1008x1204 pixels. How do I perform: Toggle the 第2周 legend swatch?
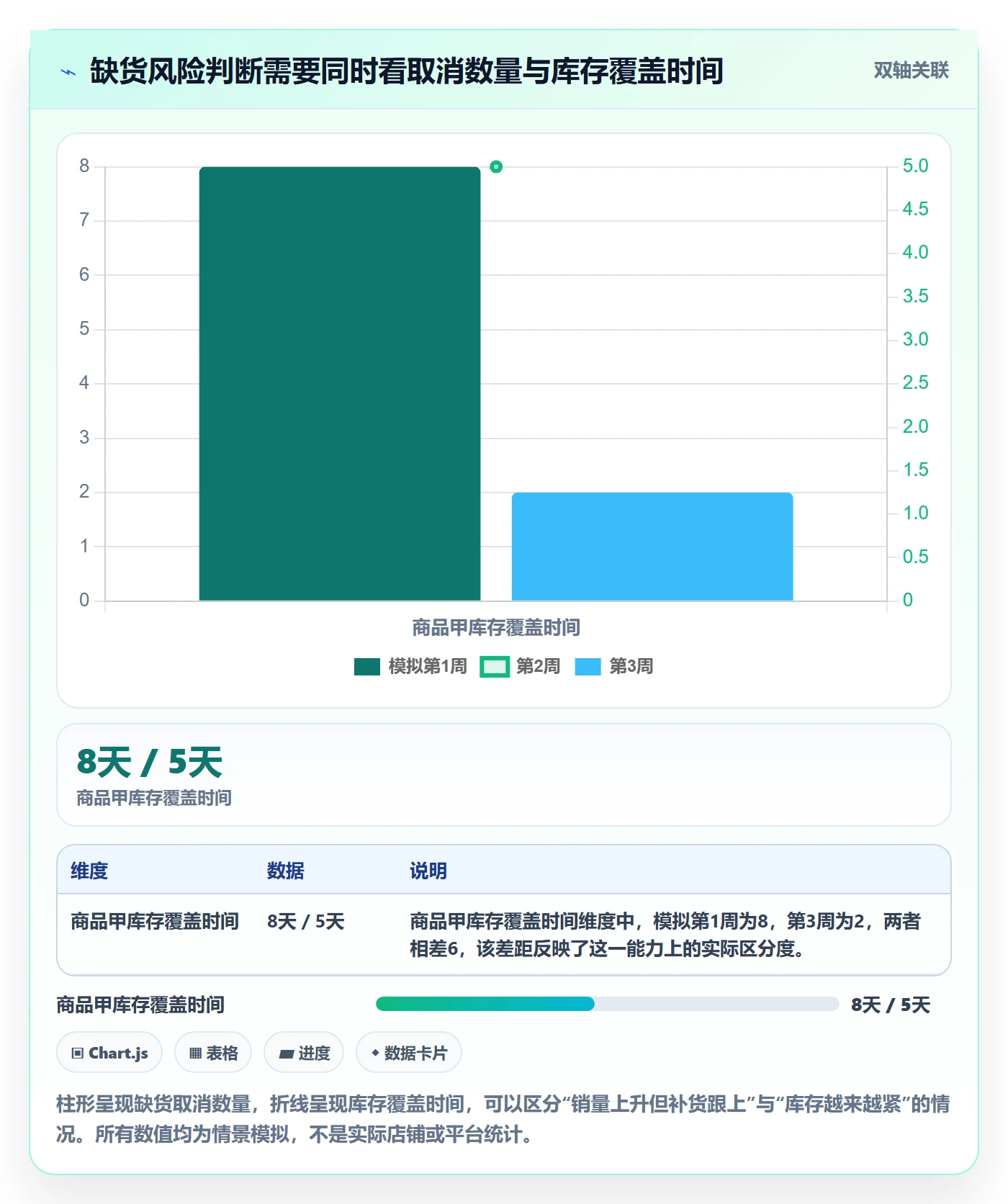[x=495, y=667]
